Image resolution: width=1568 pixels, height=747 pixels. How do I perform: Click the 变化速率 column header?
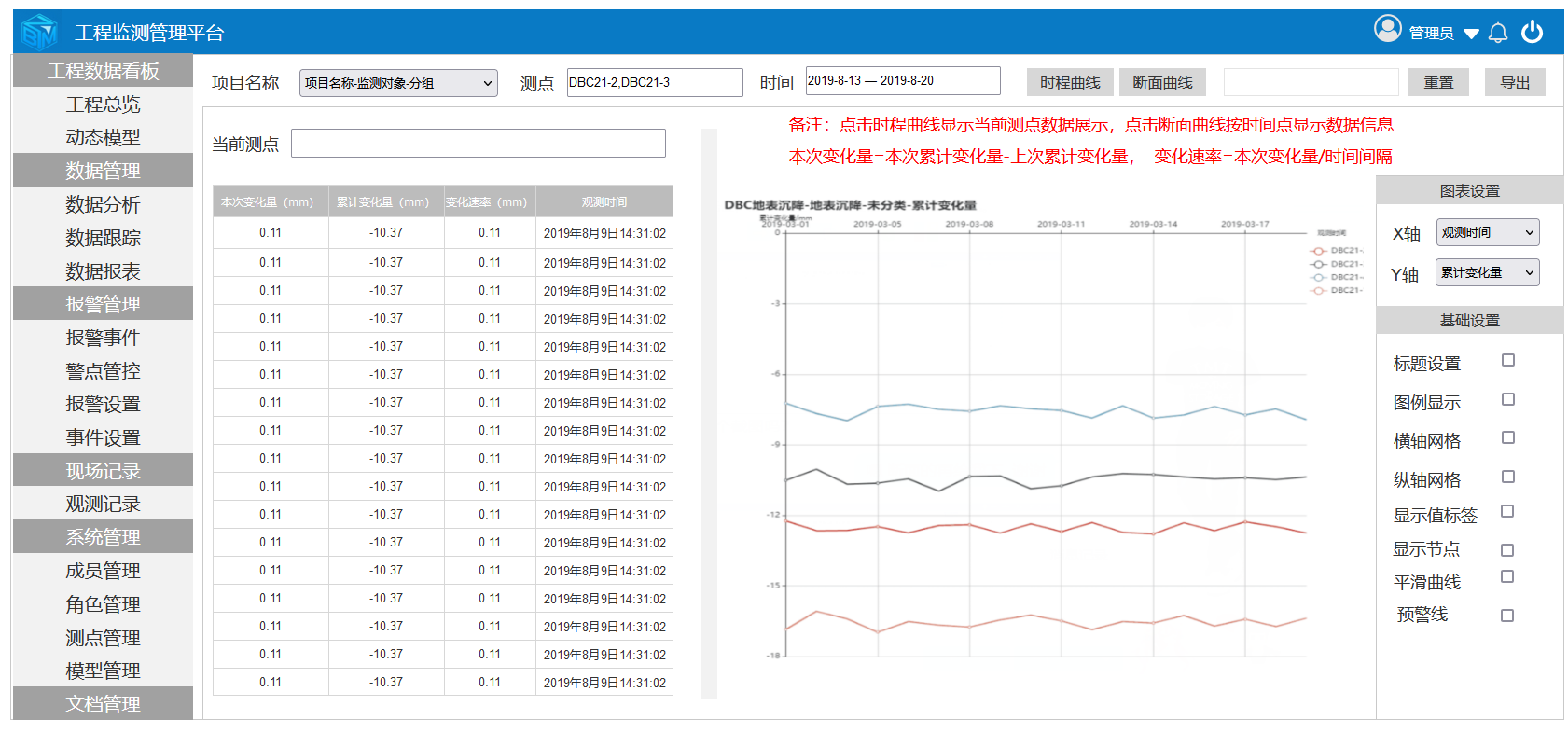[490, 201]
